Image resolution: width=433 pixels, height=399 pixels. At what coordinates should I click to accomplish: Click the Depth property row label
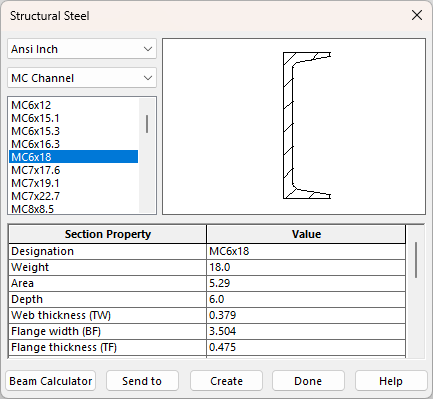coord(108,299)
